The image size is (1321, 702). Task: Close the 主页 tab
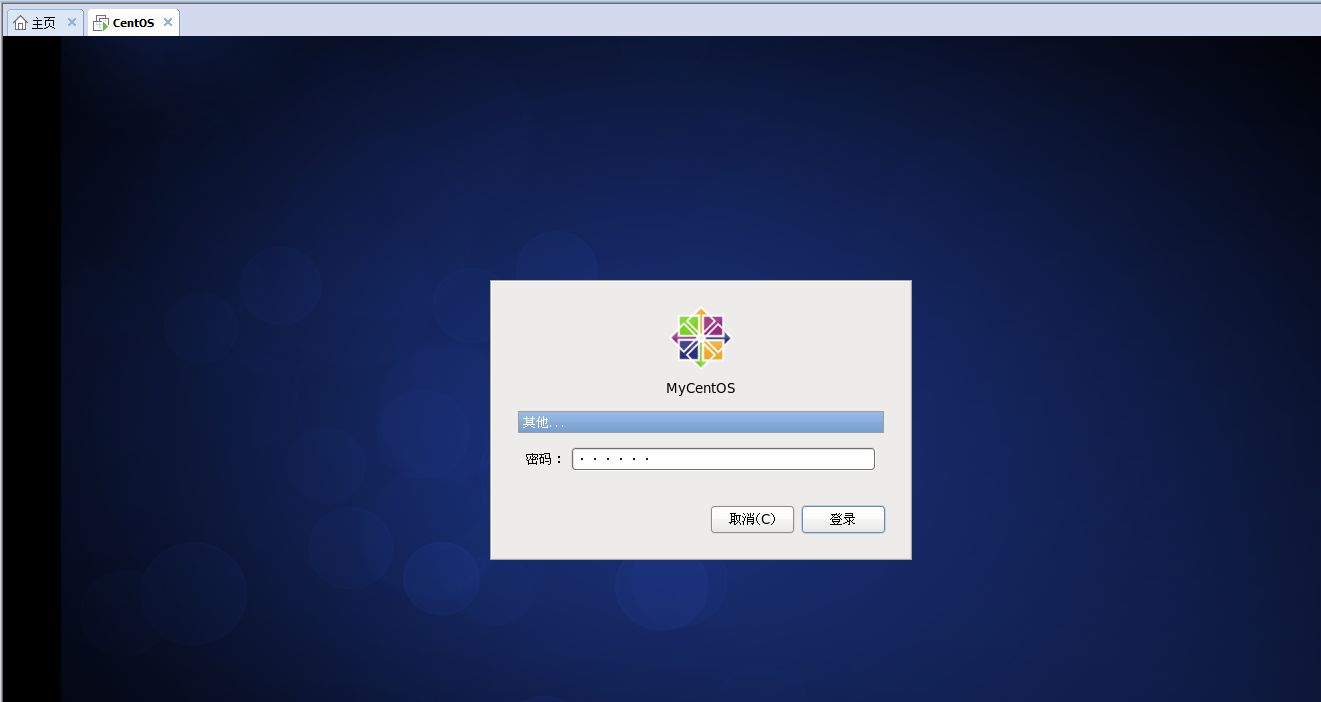[x=72, y=22]
